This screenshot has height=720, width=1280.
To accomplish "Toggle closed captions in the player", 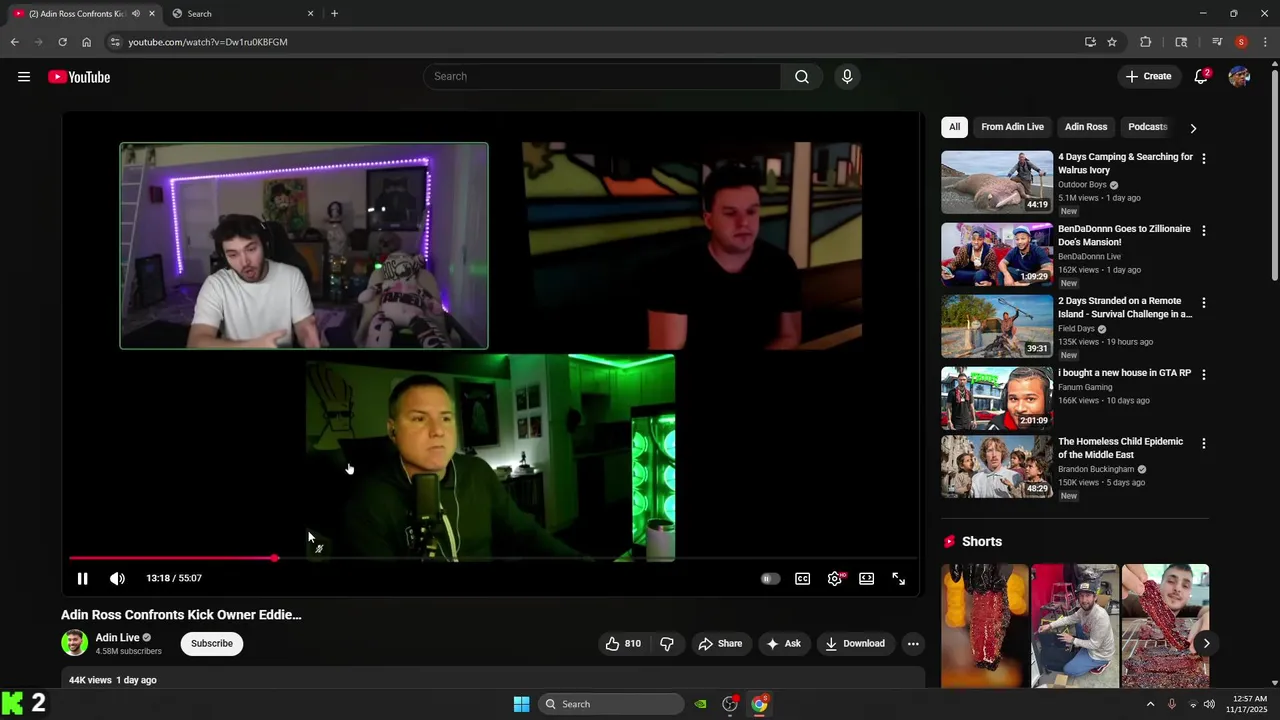I will [802, 578].
